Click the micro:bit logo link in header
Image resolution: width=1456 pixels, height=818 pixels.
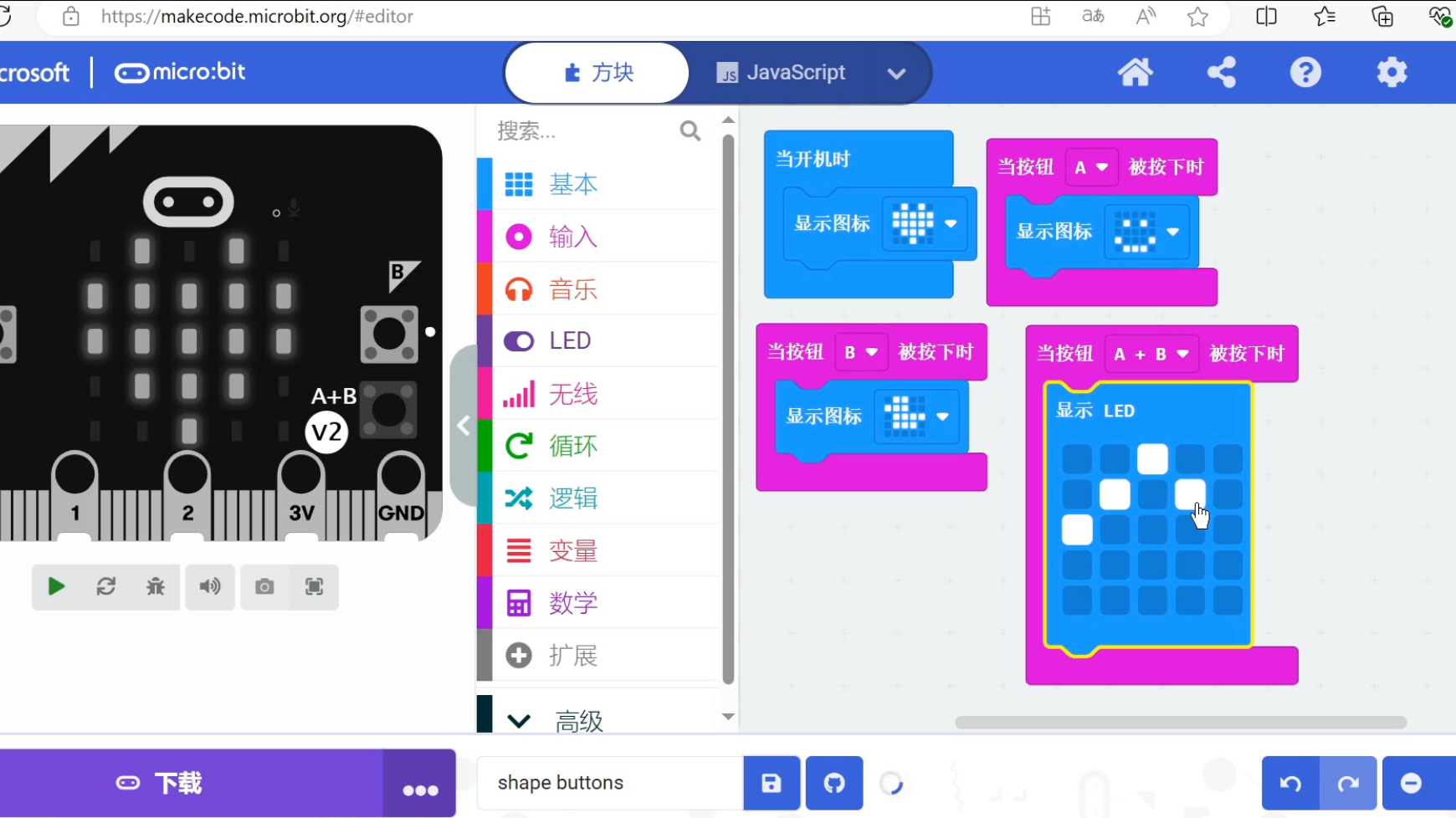coord(180,73)
